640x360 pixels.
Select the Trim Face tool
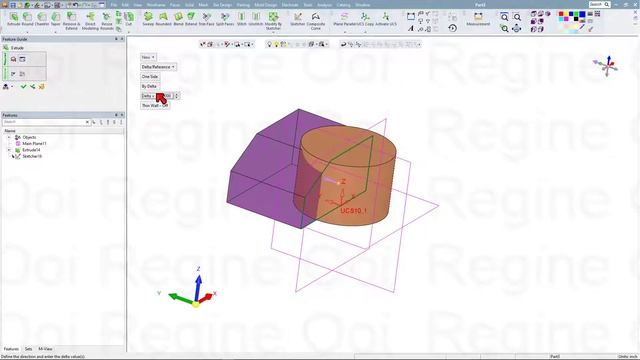point(206,19)
